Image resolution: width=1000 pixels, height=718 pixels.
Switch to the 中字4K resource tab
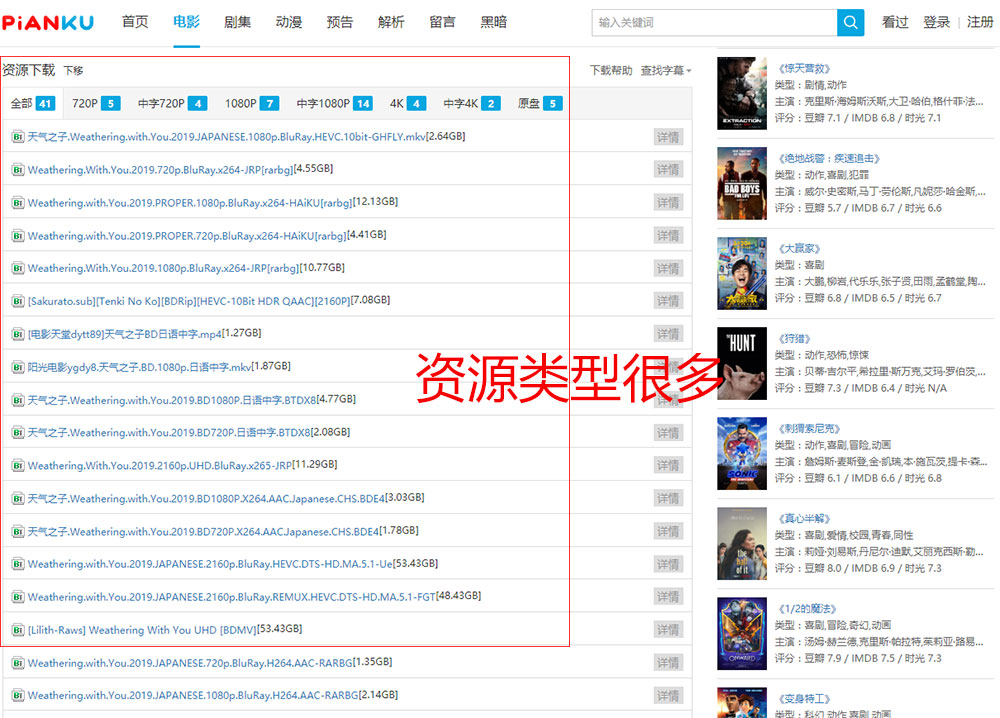point(471,103)
